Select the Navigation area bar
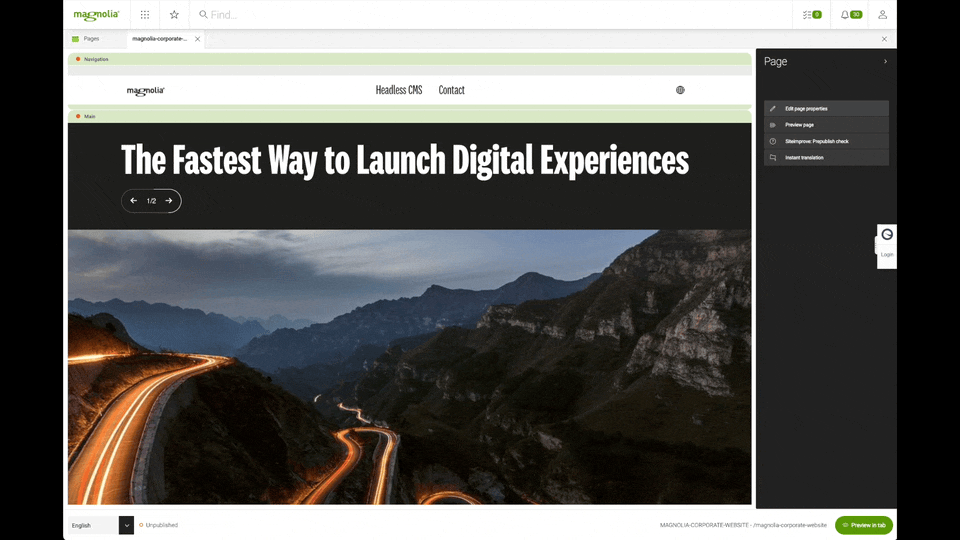The image size is (960, 540). click(409, 59)
